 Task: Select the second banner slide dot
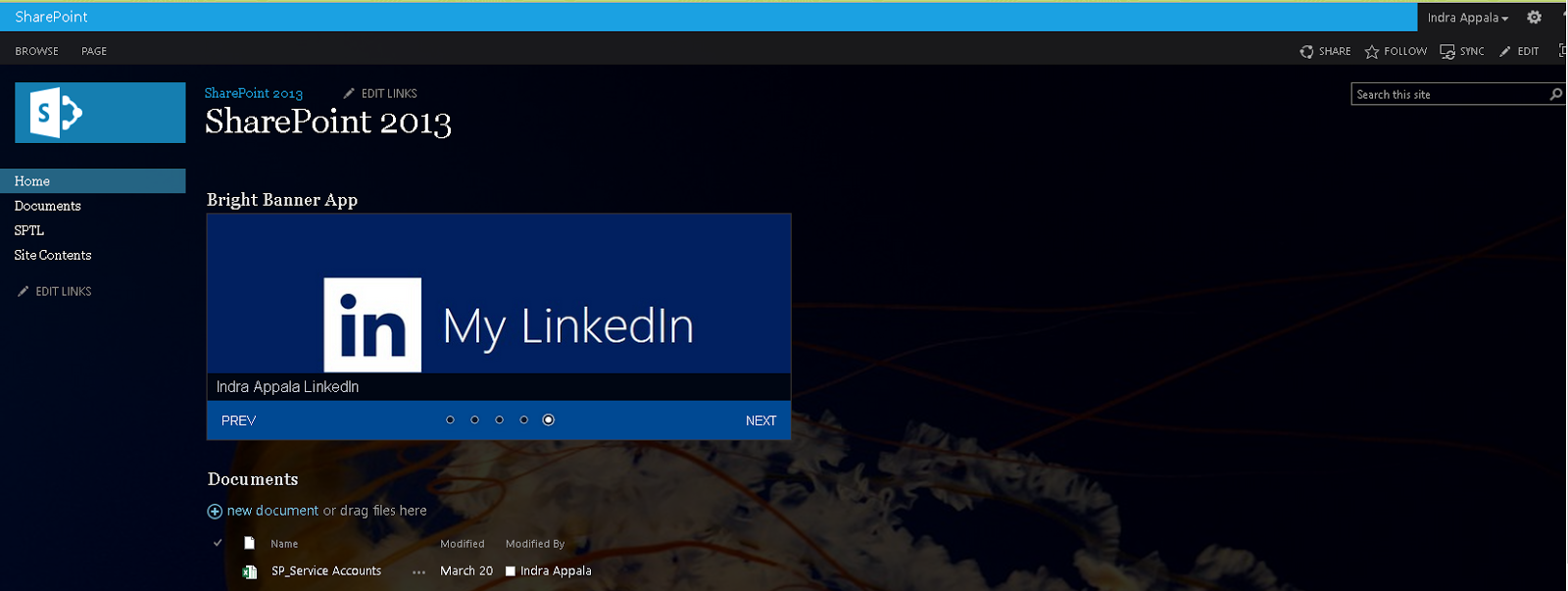coord(474,419)
